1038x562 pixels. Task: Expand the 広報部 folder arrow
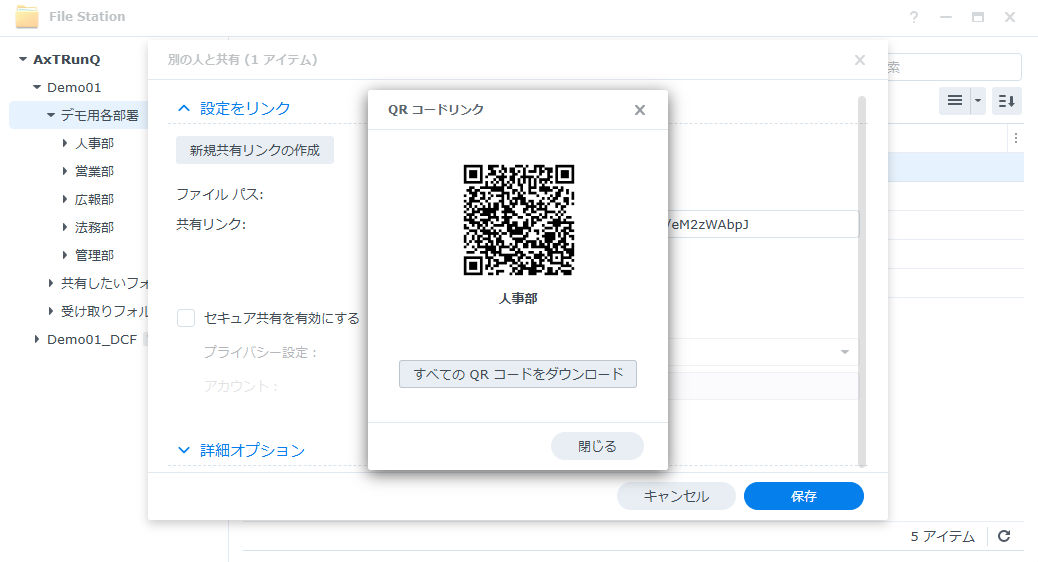tap(65, 199)
